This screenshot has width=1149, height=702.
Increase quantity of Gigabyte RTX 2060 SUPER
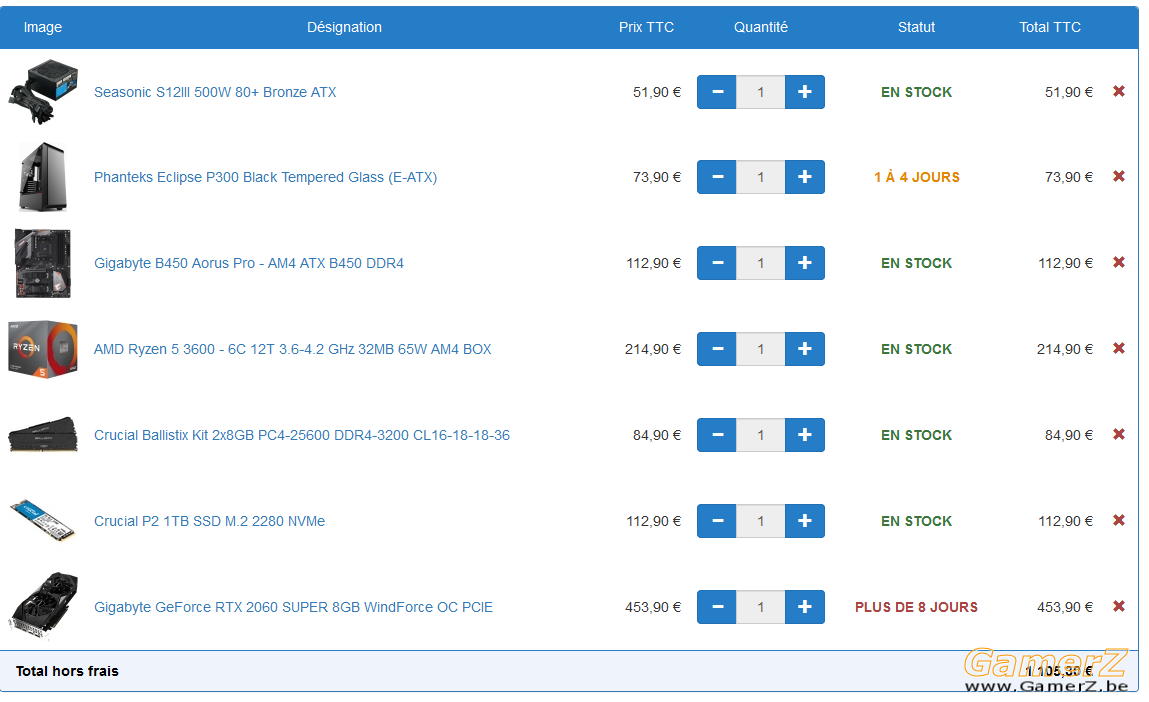click(x=805, y=607)
